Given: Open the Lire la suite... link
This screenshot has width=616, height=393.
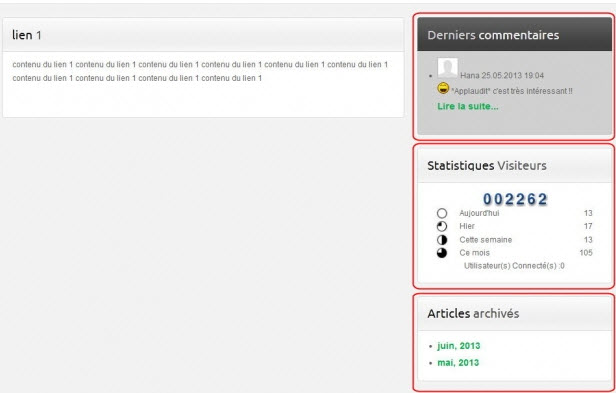Looking at the screenshot, I should 468,107.
